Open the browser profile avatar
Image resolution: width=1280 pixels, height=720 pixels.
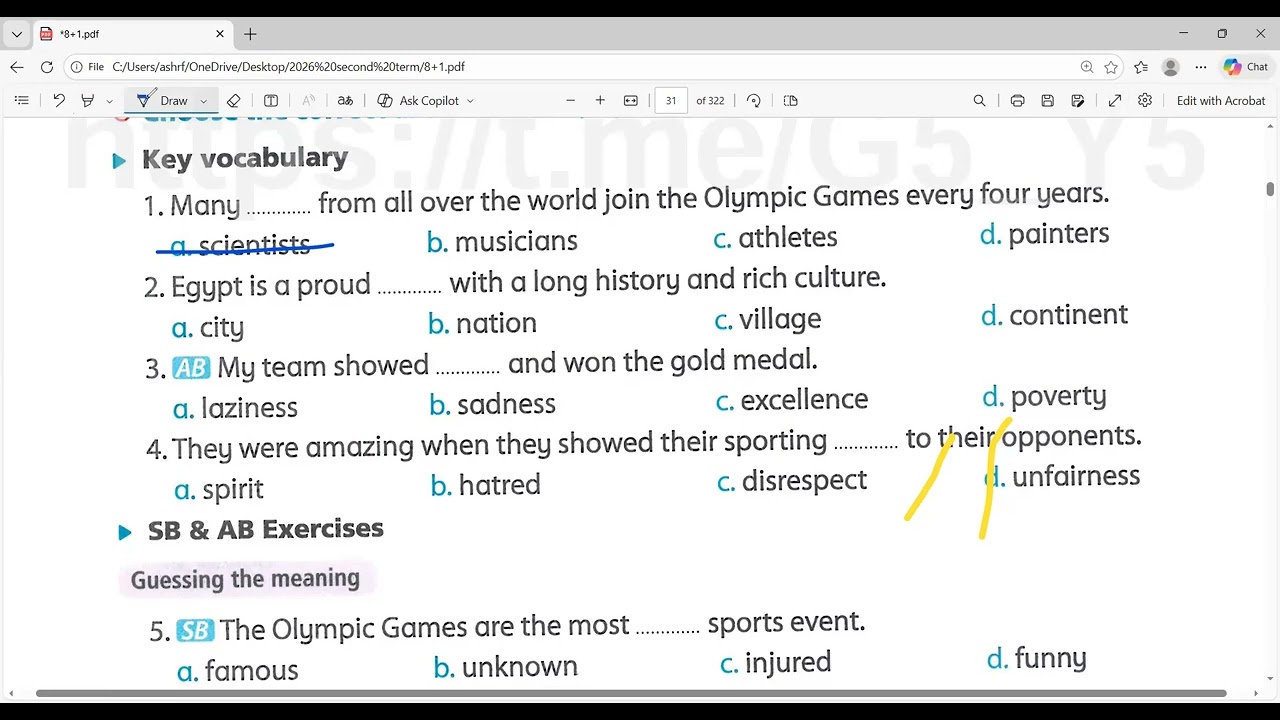click(1171, 67)
